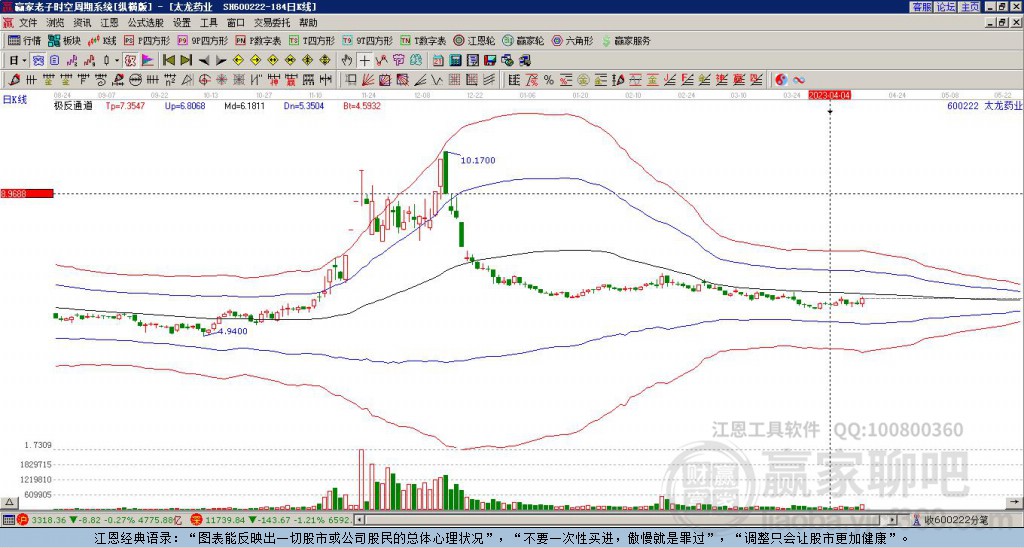Open the 9T四方形 tool

pyautogui.click(x=368, y=40)
